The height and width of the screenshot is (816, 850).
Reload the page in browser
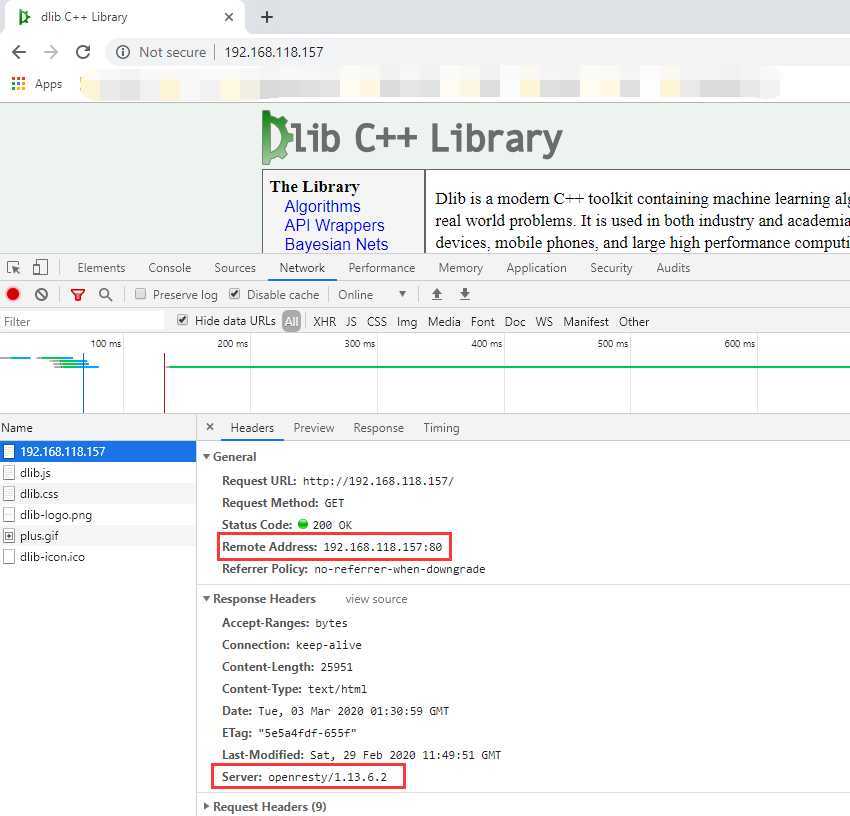[83, 52]
